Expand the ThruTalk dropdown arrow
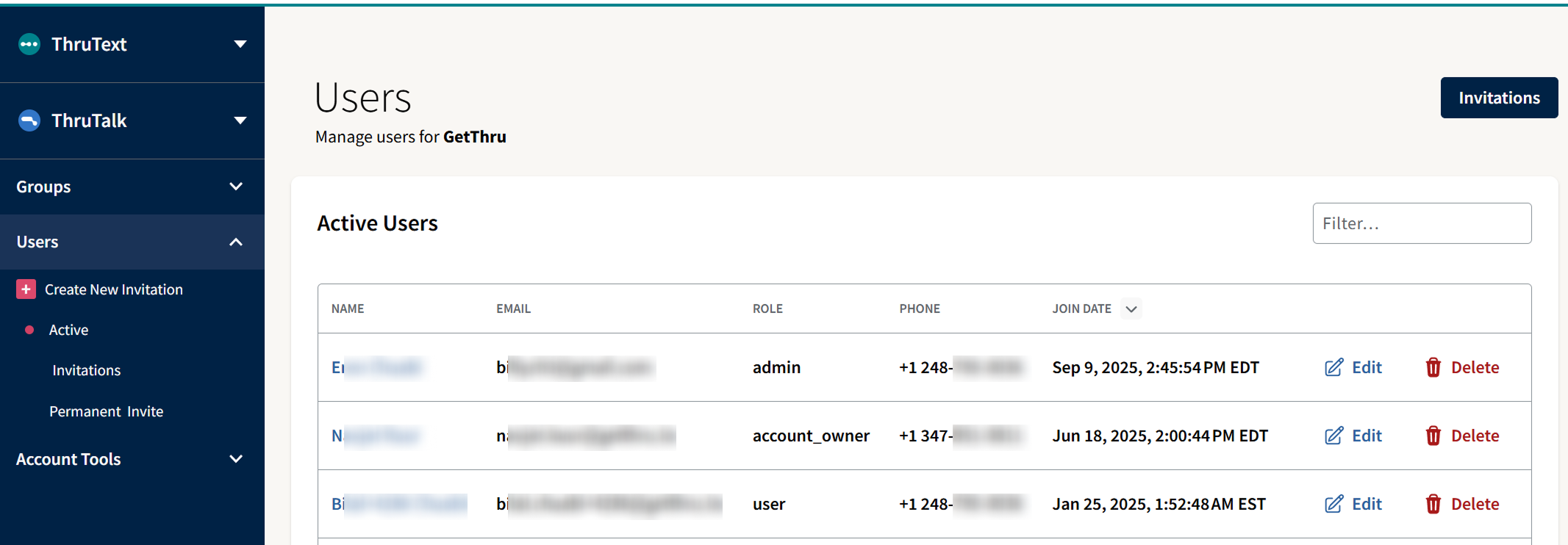 tap(240, 120)
